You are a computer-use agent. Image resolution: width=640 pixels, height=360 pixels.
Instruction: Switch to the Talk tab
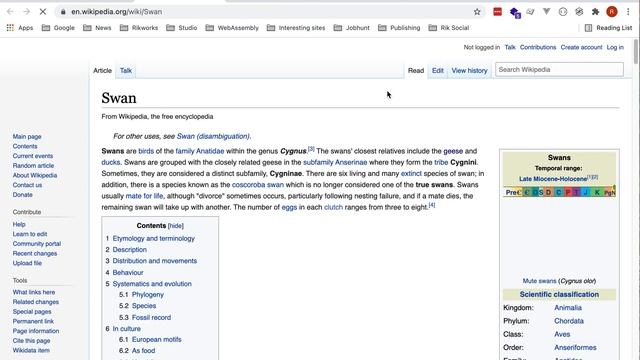tap(126, 71)
